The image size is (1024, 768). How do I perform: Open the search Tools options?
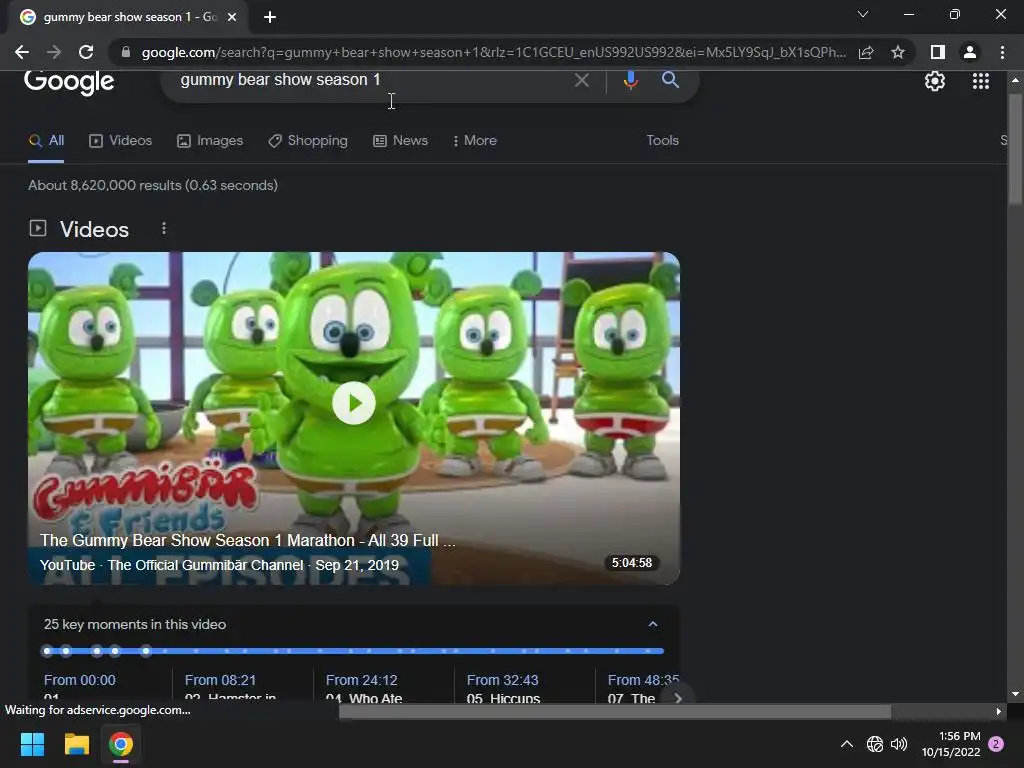(662, 140)
